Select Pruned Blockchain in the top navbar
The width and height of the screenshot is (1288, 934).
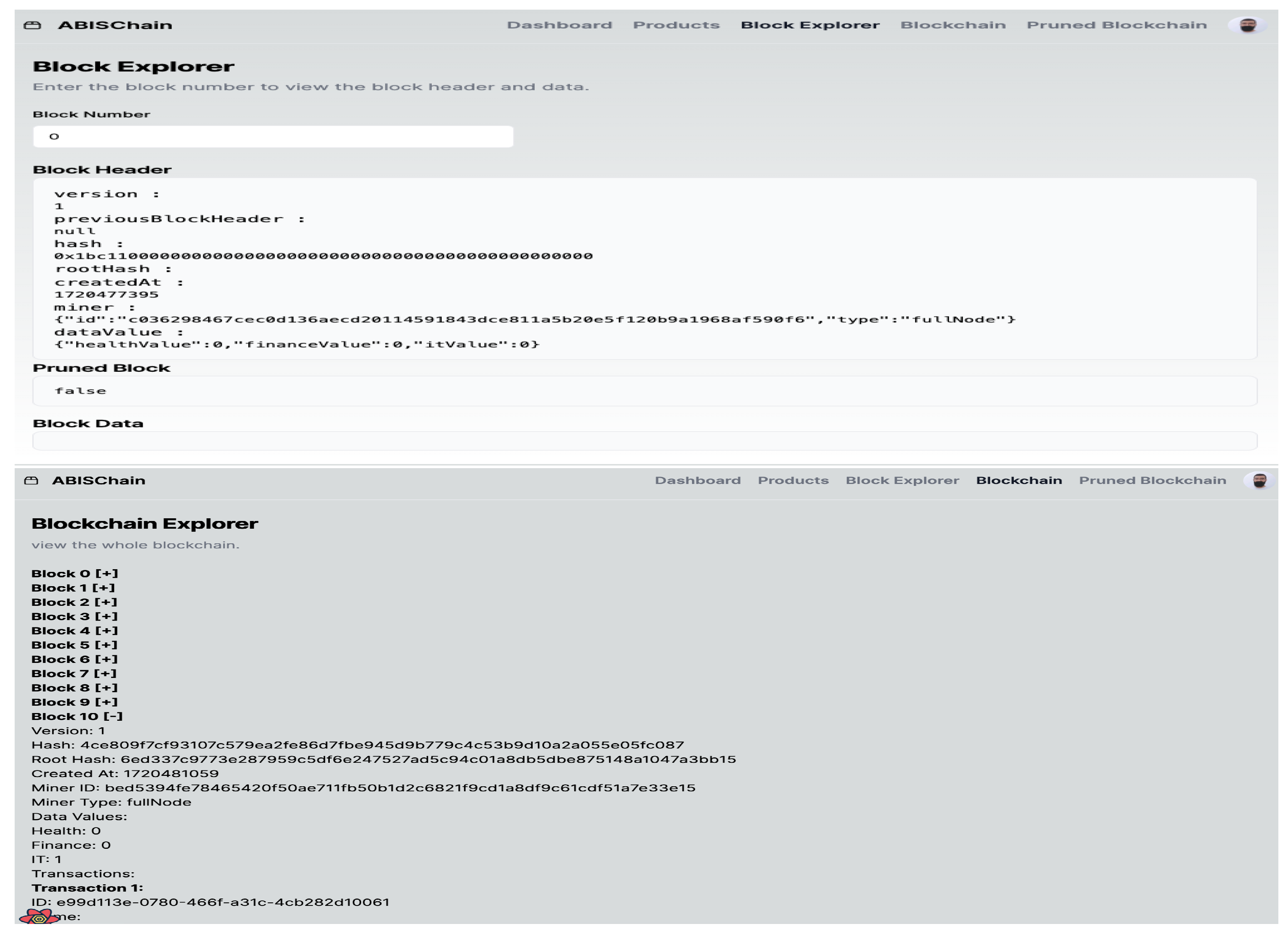(x=1116, y=25)
